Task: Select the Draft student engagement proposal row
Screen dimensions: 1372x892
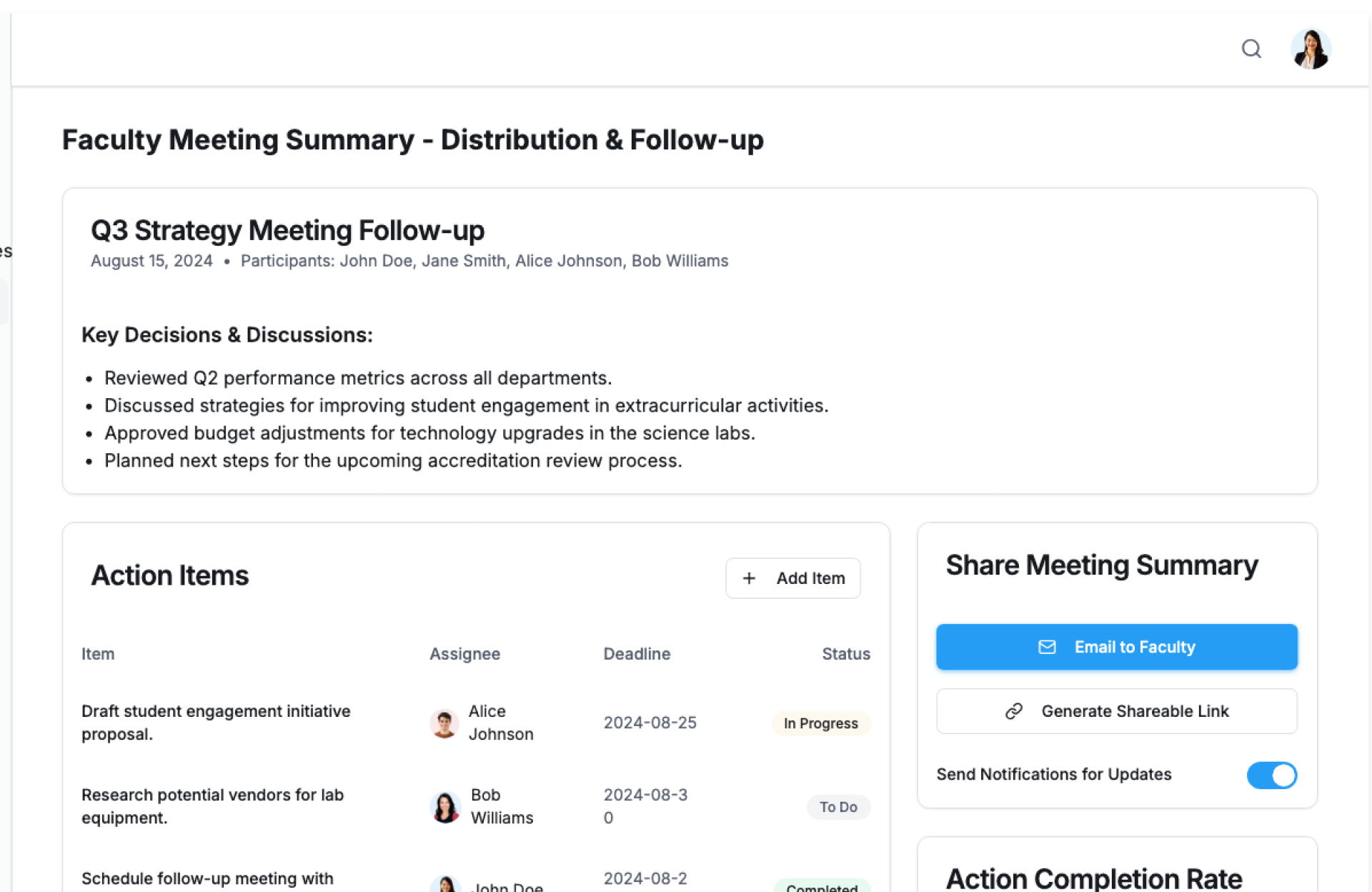Action: point(216,723)
